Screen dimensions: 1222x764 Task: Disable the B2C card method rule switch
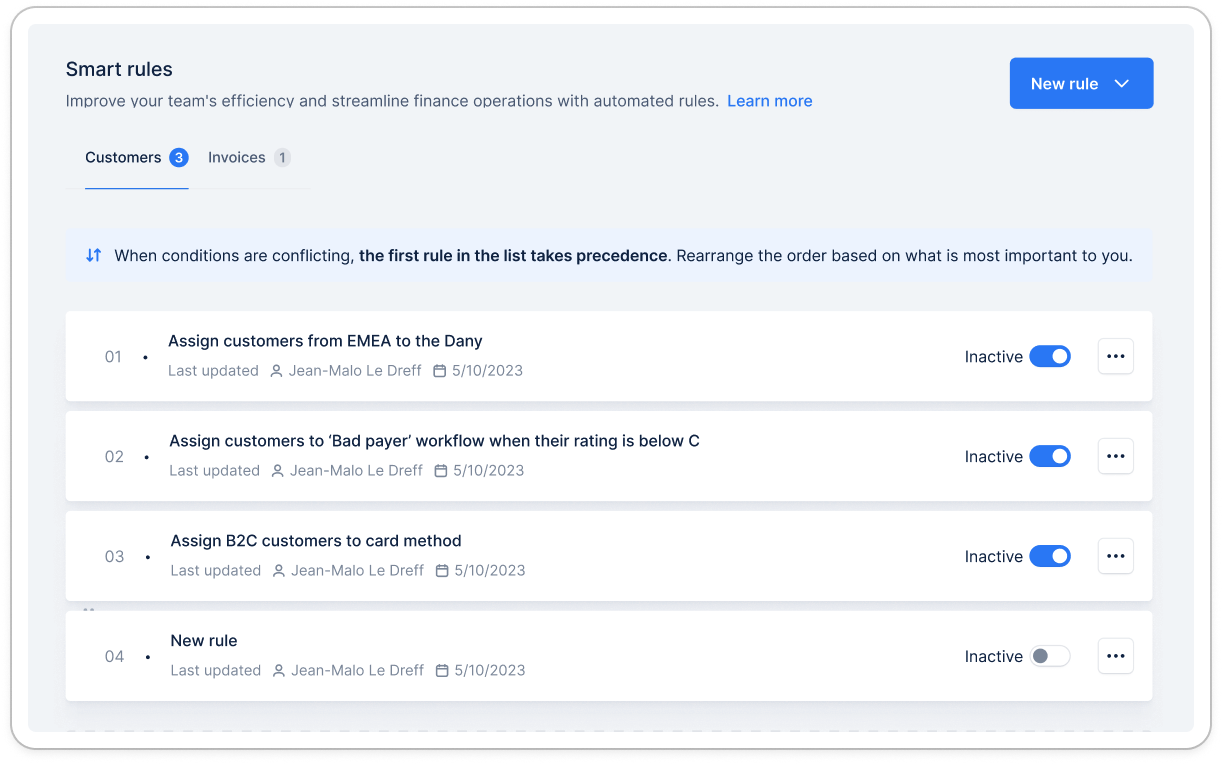pyautogui.click(x=1049, y=556)
